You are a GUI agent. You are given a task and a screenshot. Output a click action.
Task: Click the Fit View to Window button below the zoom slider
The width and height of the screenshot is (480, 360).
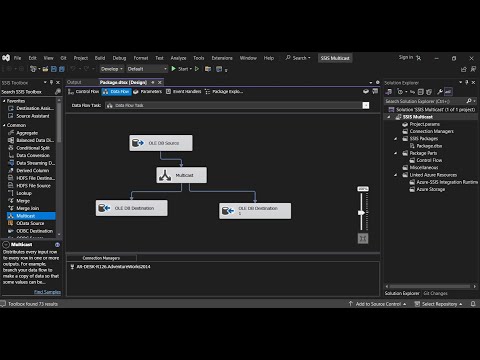click(363, 238)
